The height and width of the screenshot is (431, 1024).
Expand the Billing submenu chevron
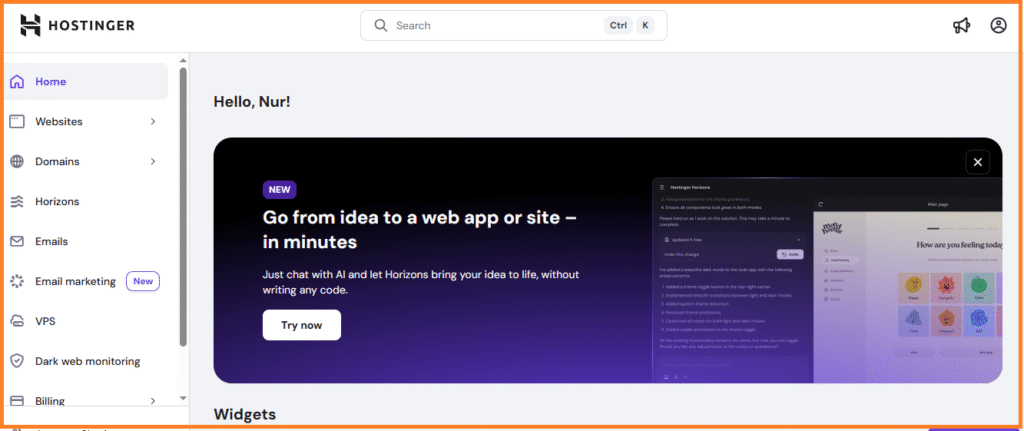[x=153, y=401]
